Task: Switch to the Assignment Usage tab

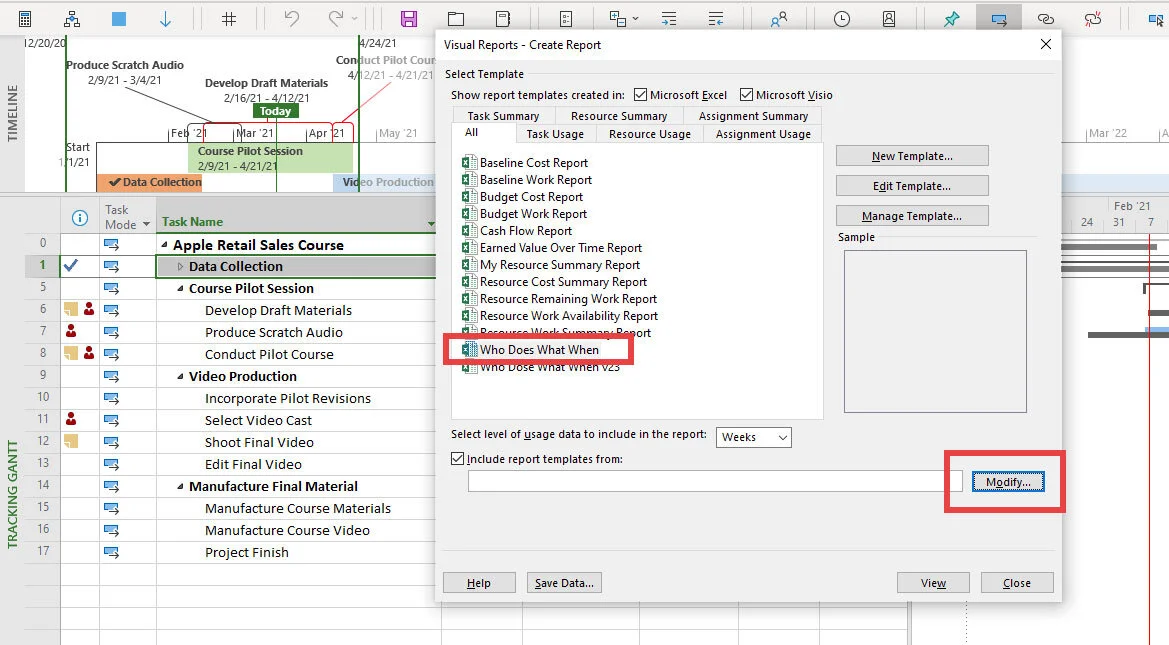Action: tap(763, 134)
